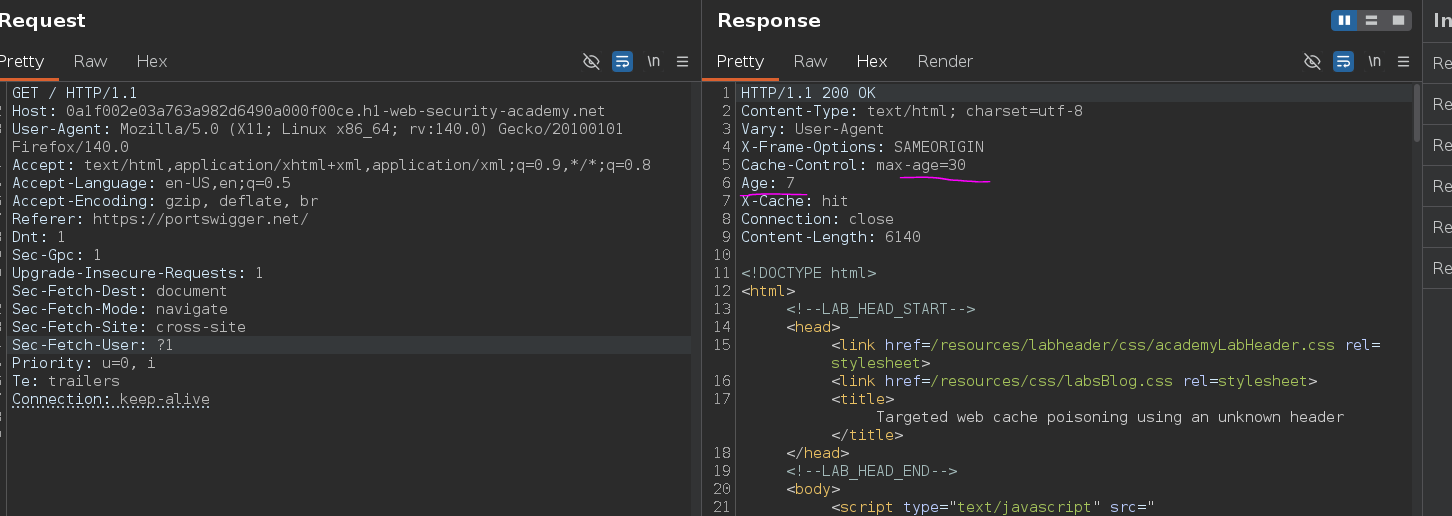The width and height of the screenshot is (1452, 516).
Task: Click the Host header line
Action: point(308,111)
